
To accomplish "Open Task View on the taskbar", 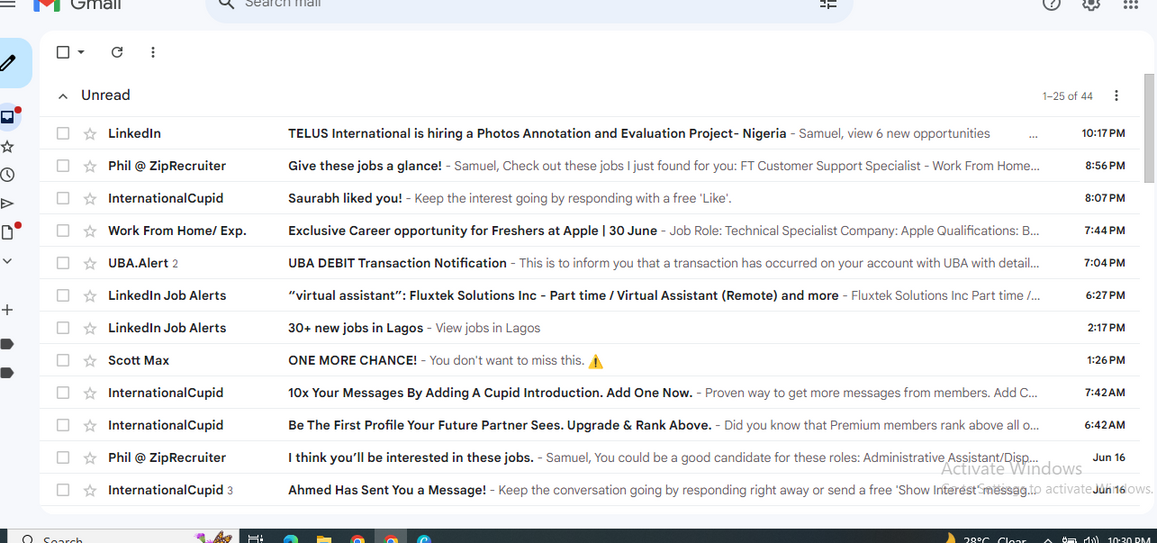I will (255, 539).
